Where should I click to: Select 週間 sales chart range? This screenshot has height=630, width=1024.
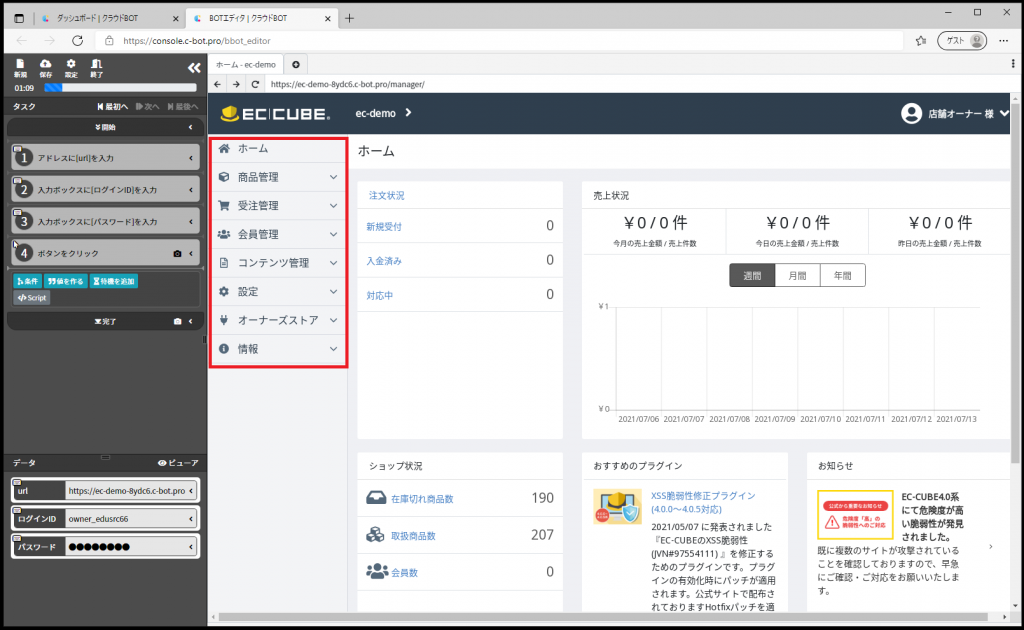(752, 276)
